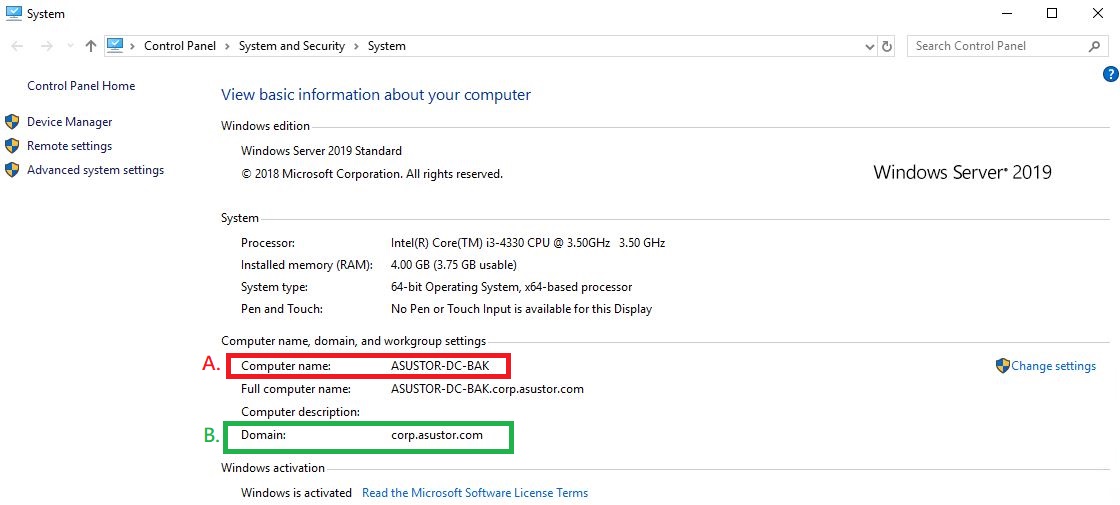
Task: Open the recent locations dropdown arrow
Action: (x=70, y=46)
